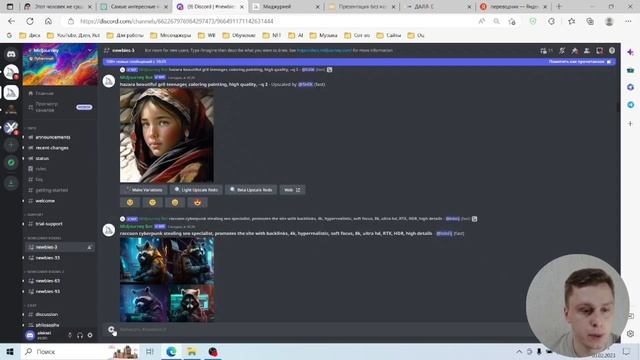Open the welcome channel
Viewport: 640px width, 360px height.
(45, 201)
